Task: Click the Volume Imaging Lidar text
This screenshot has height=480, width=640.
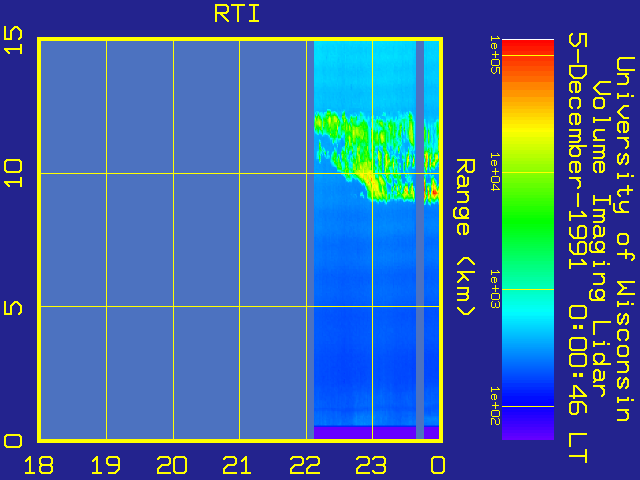Action: coord(599,239)
